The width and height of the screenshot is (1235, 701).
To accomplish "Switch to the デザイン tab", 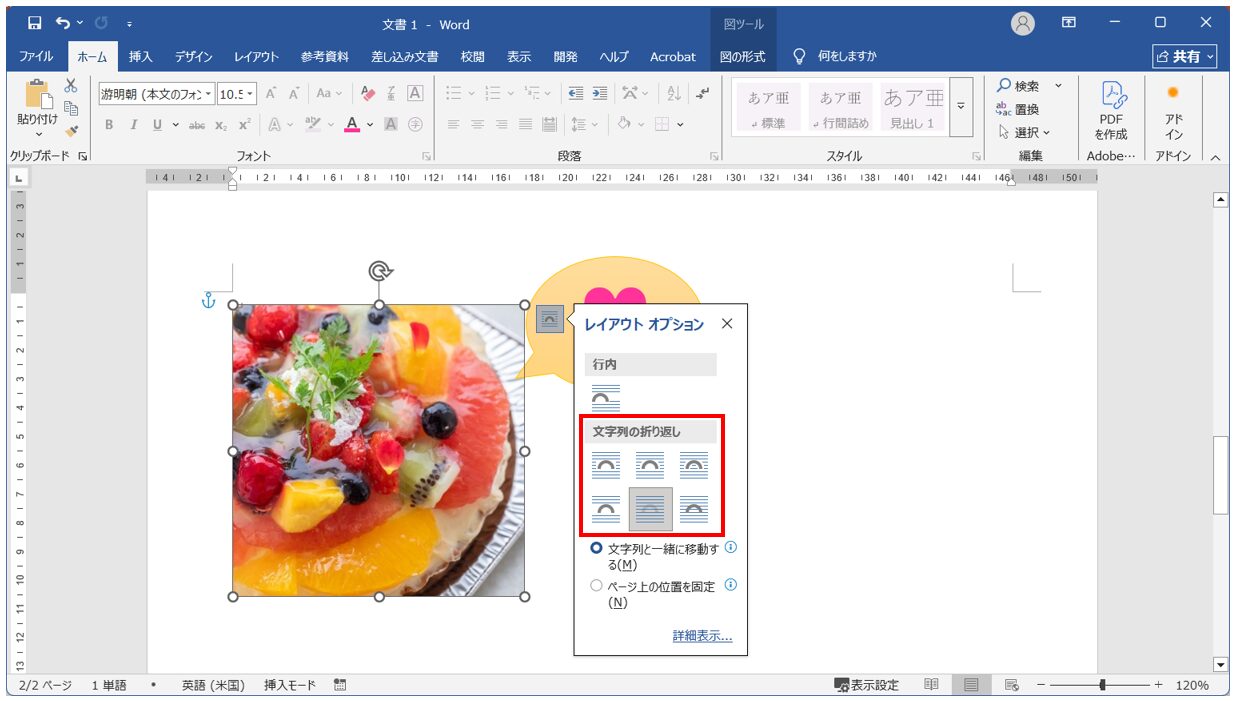I will [194, 57].
